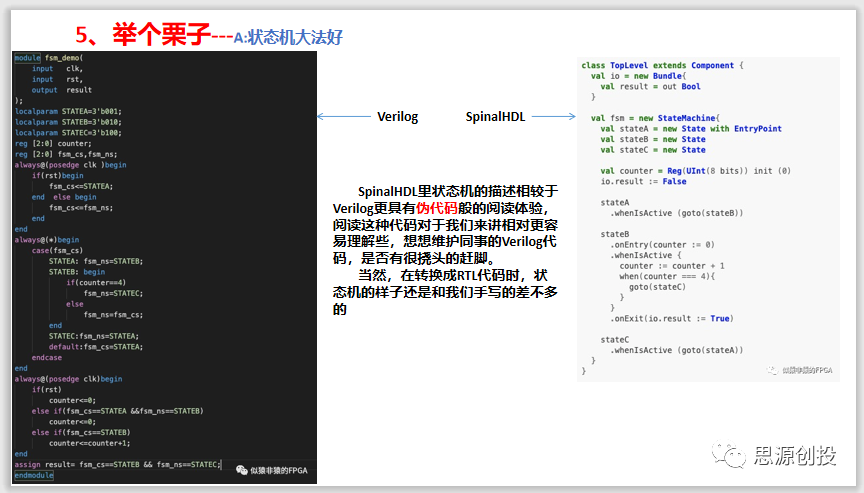Click the 'SpinalHDL' label
864x493 pixels.
(x=495, y=117)
